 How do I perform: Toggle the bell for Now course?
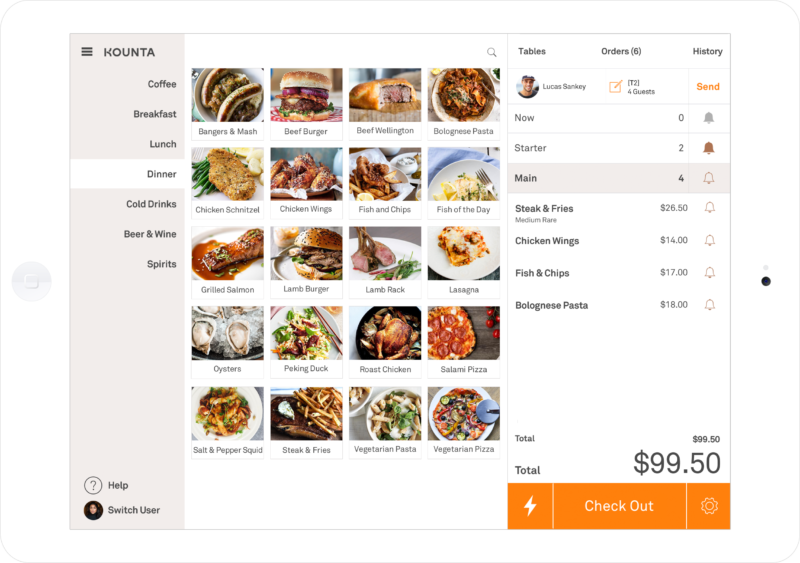(x=709, y=118)
